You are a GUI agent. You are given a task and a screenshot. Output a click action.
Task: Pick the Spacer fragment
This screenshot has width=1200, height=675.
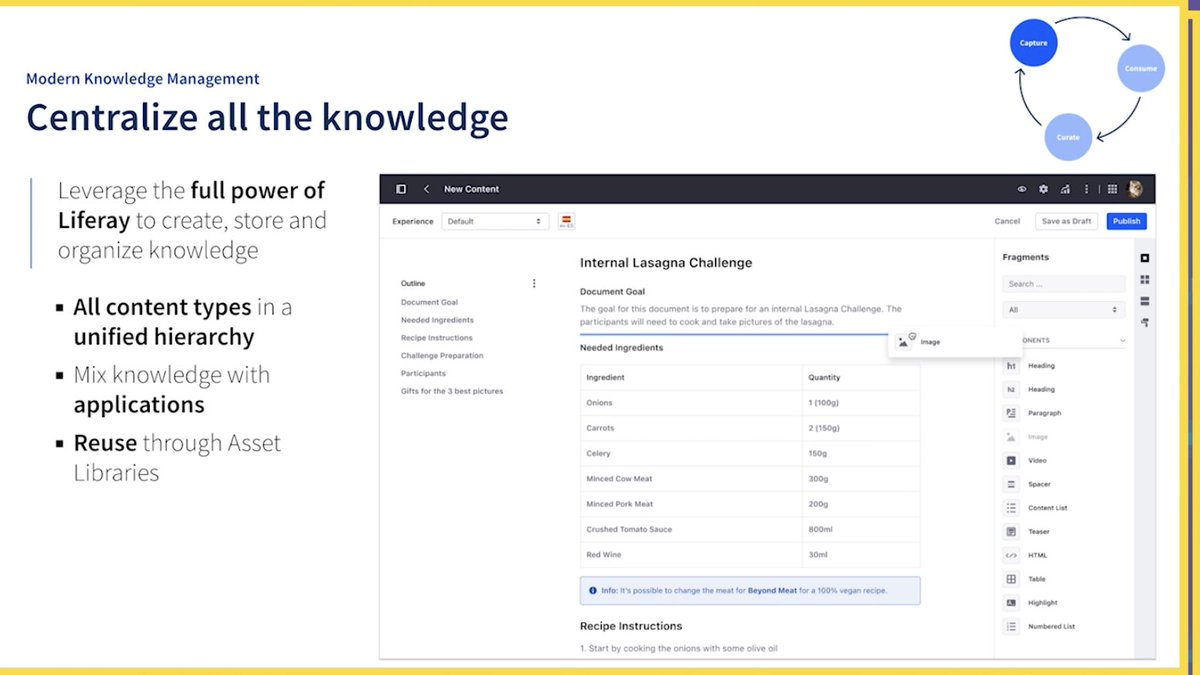tap(1062, 484)
